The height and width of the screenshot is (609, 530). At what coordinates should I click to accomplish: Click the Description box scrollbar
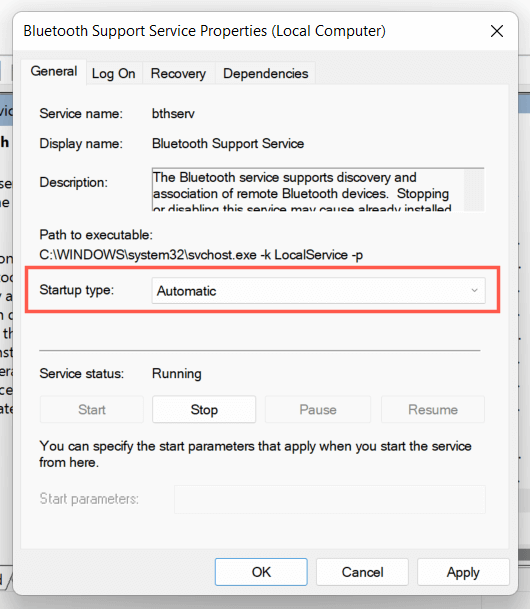[x=474, y=190]
